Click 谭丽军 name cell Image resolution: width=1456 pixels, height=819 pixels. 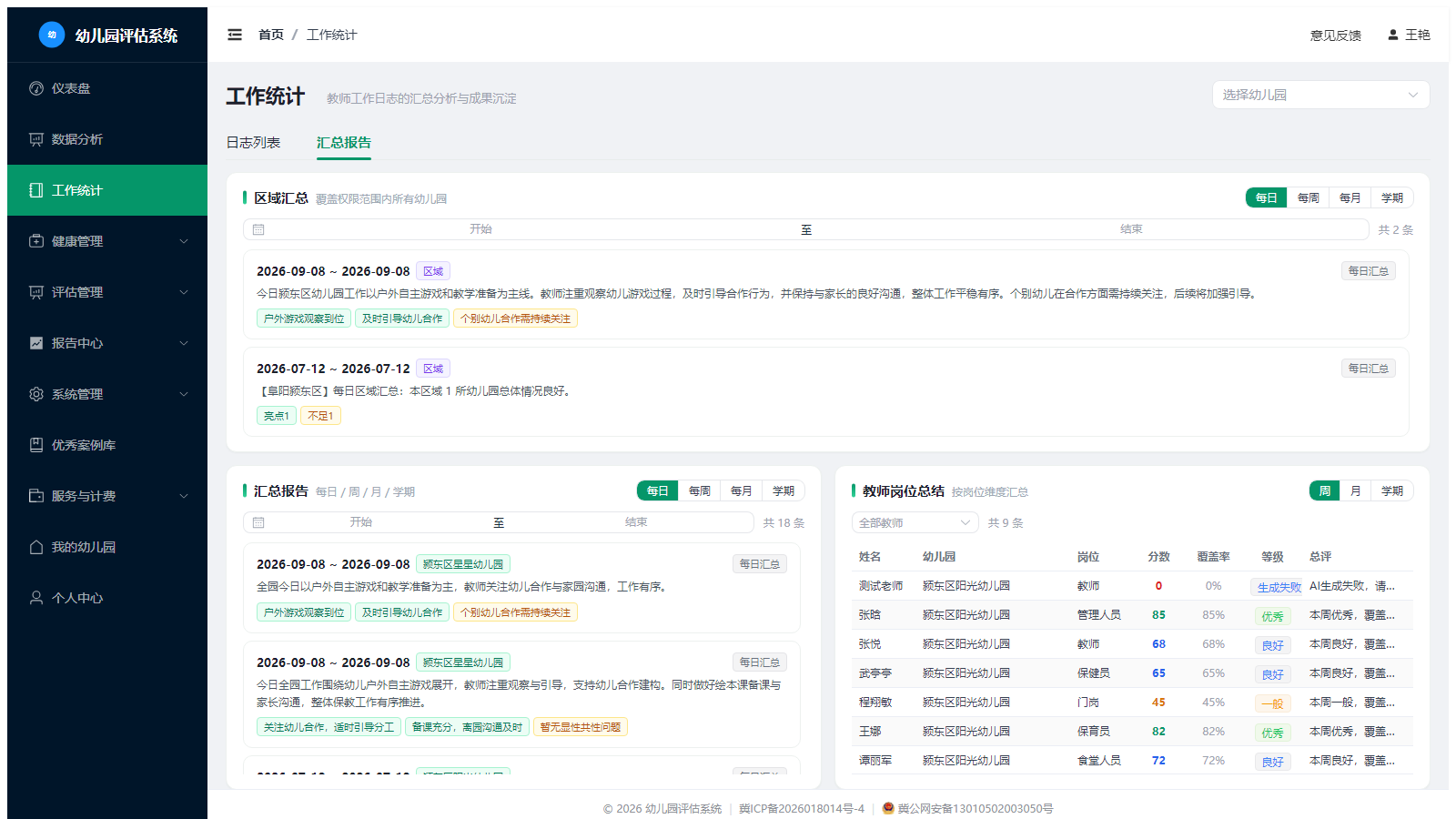[x=875, y=761]
